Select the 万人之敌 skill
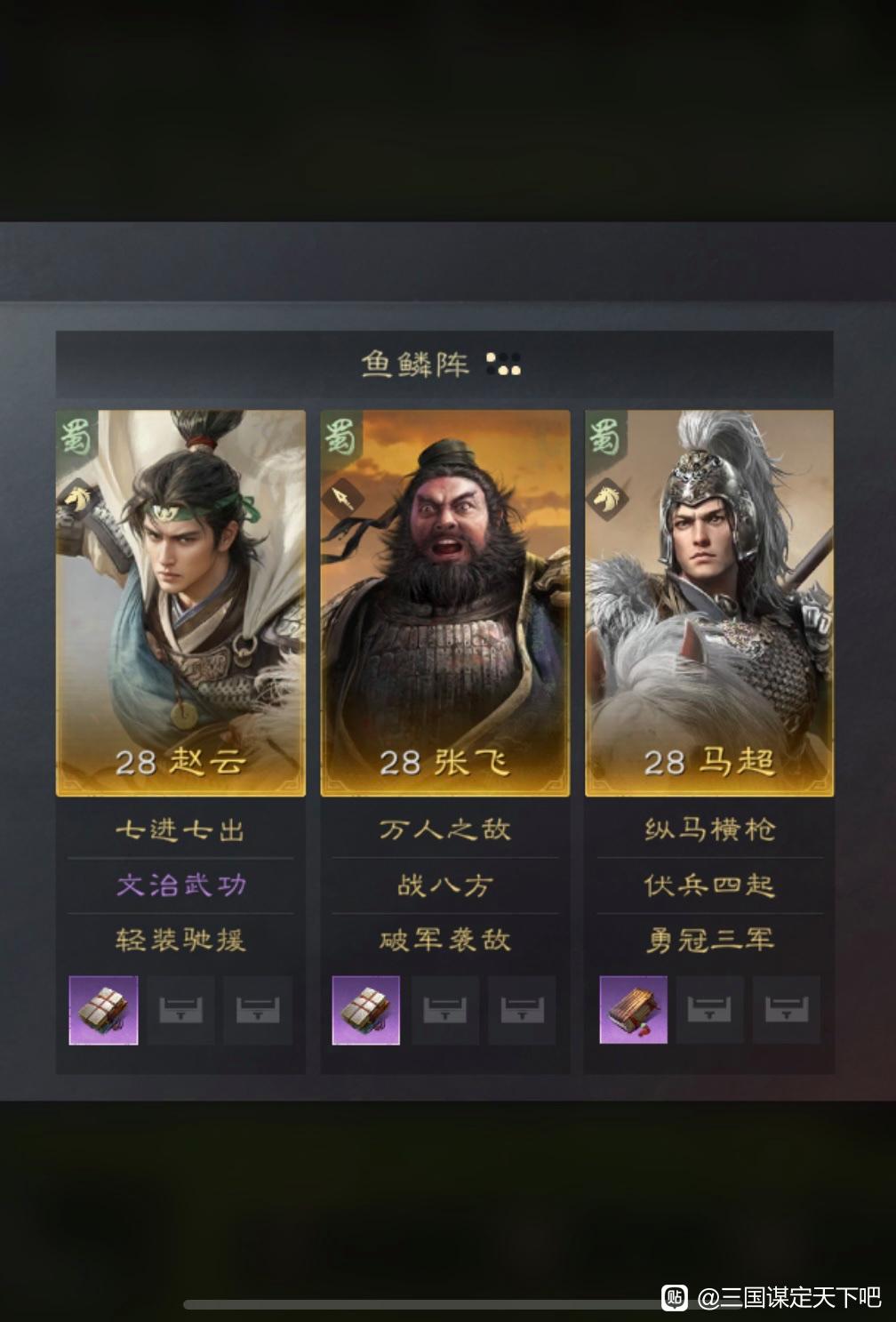Viewport: 896px width, 1322px height. coord(445,830)
